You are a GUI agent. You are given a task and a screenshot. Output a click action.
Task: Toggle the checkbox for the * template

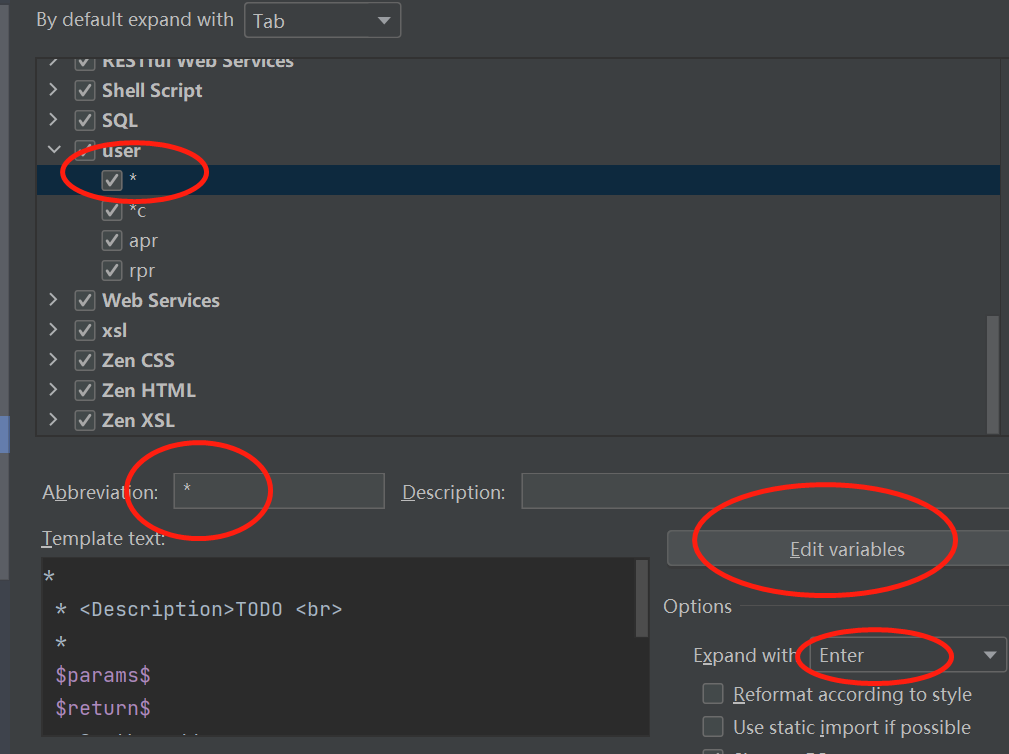point(112,180)
